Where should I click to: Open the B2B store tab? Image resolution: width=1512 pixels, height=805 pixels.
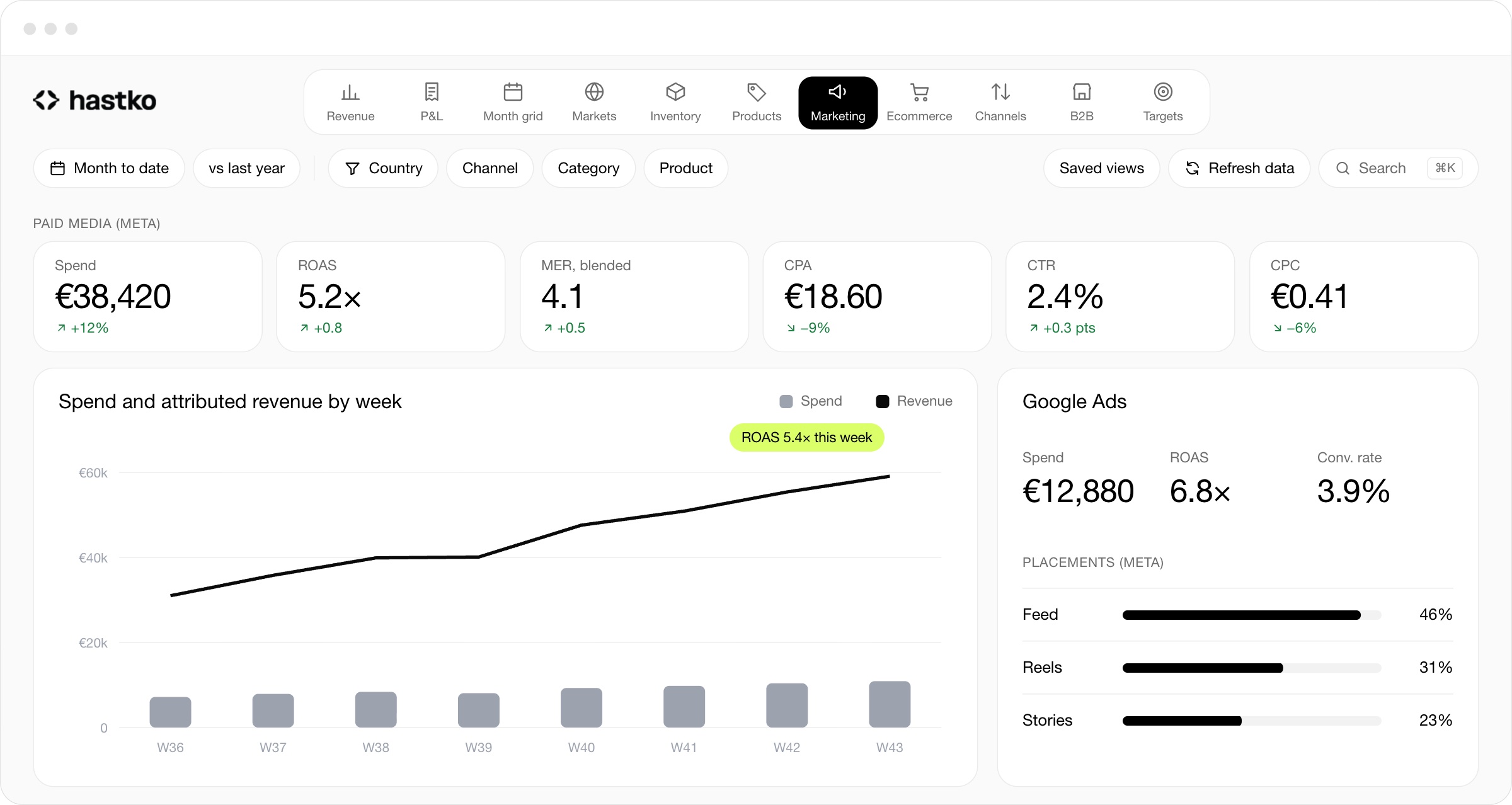click(1082, 103)
